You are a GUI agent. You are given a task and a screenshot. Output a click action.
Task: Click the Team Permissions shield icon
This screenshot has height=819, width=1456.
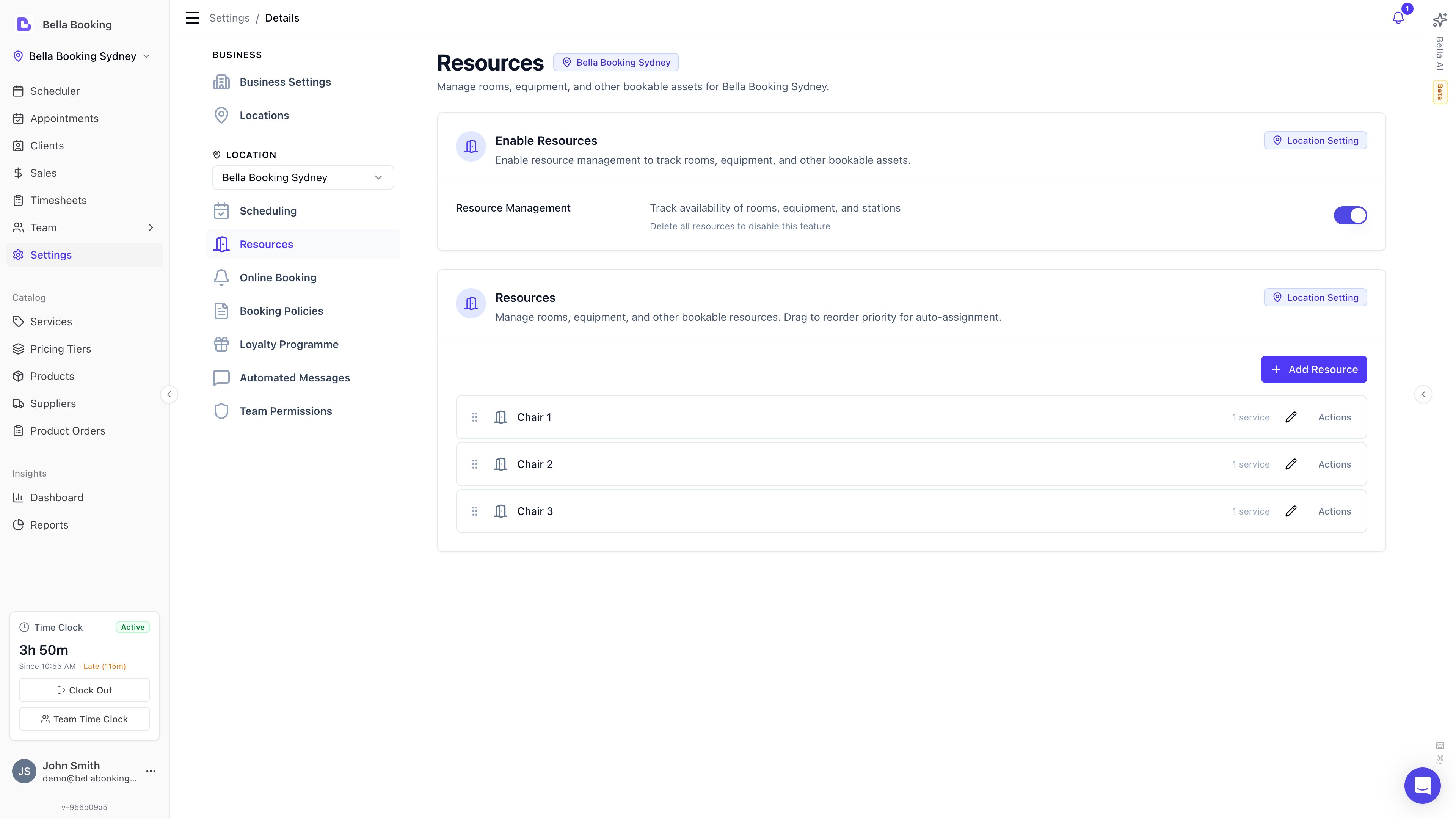pos(221,411)
